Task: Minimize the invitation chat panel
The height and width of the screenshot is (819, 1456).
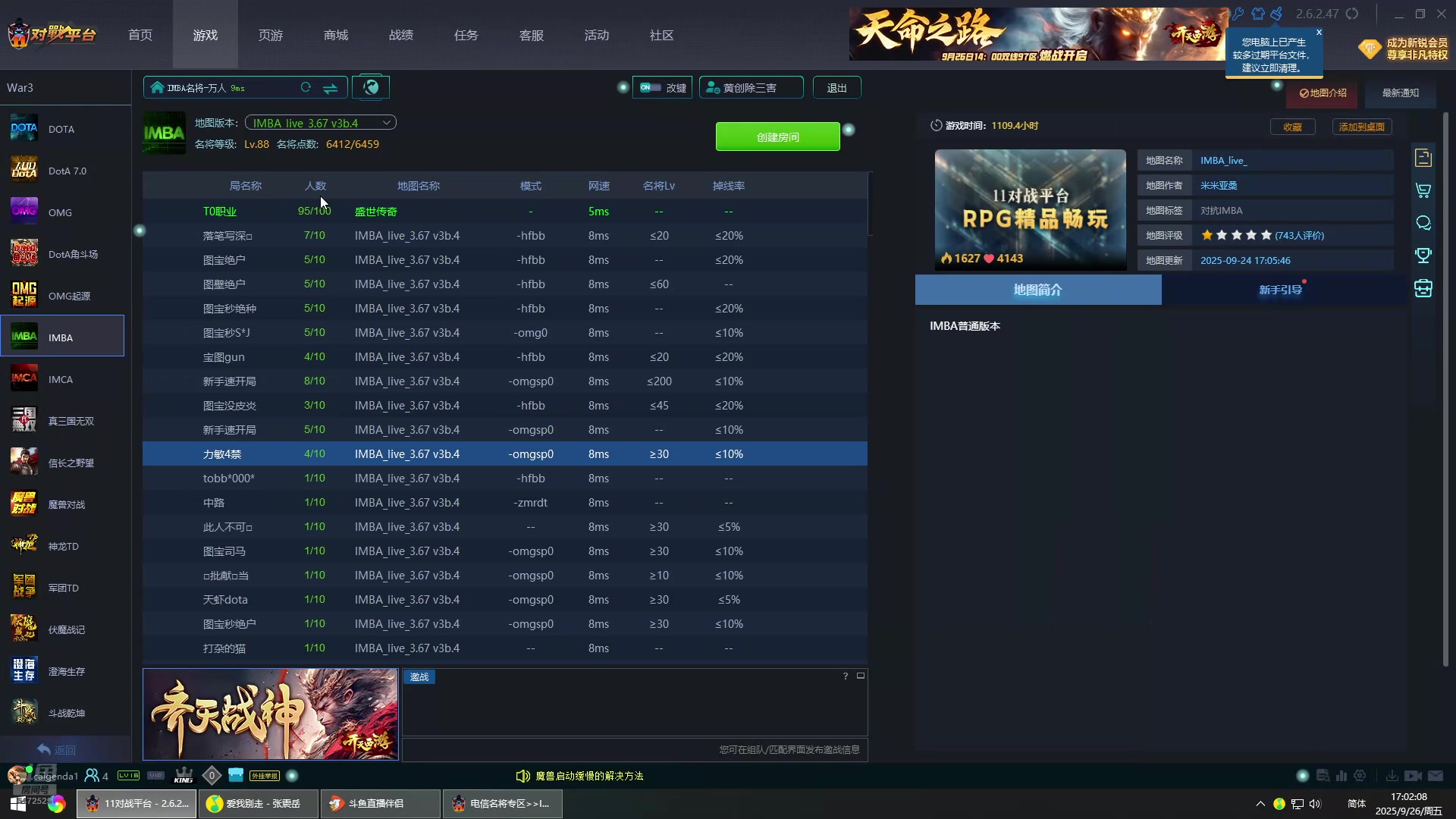Action: (x=861, y=676)
